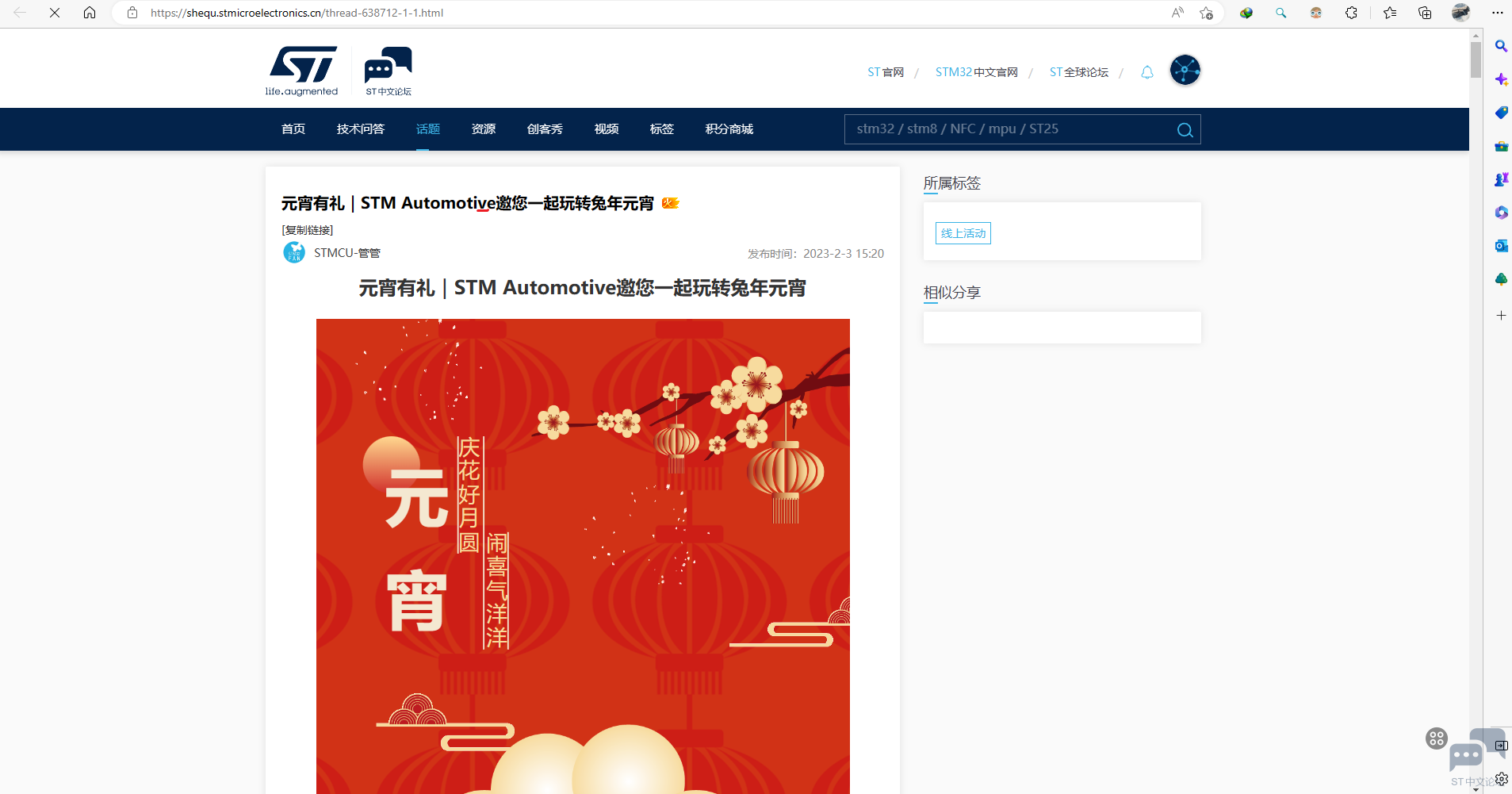The width and height of the screenshot is (1512, 794).
Task: Open the face-with-goggles extension icon
Action: [1316, 13]
